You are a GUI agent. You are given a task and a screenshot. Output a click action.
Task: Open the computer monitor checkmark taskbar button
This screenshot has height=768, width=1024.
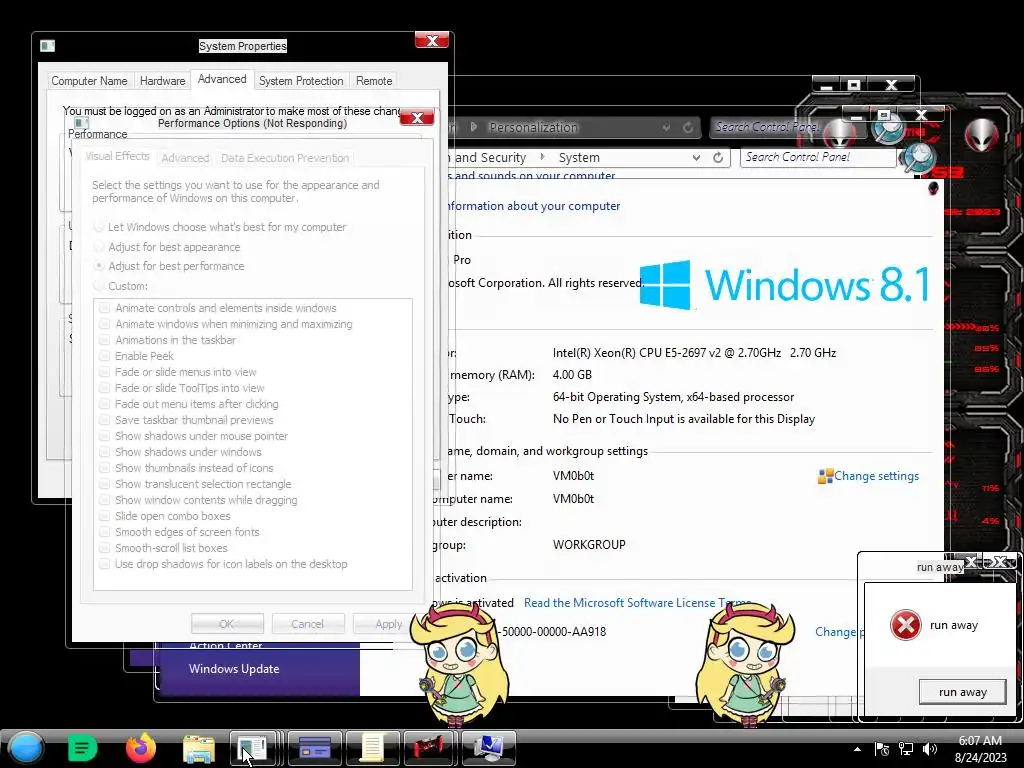click(x=488, y=748)
